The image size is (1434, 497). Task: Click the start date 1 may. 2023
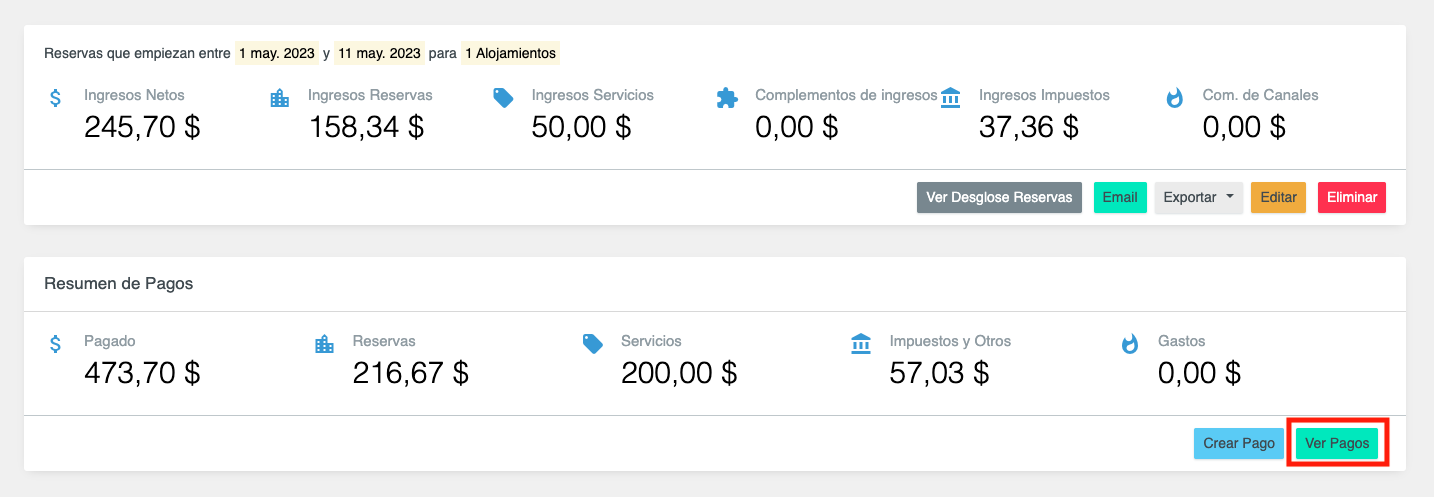coord(277,53)
